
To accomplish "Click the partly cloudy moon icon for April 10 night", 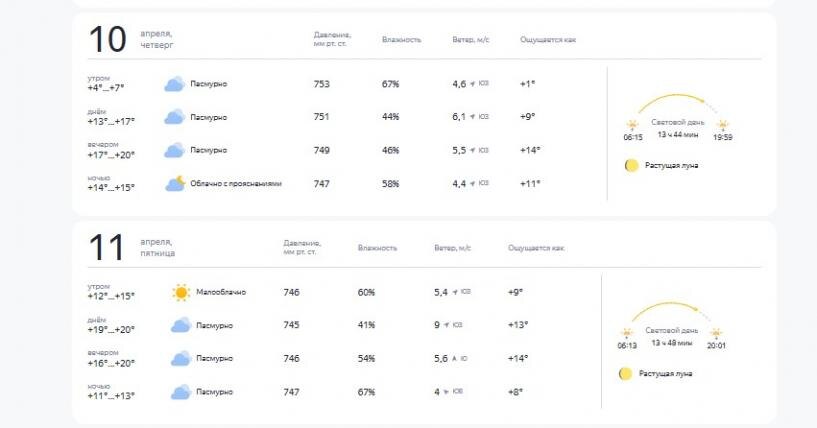I will (174, 183).
